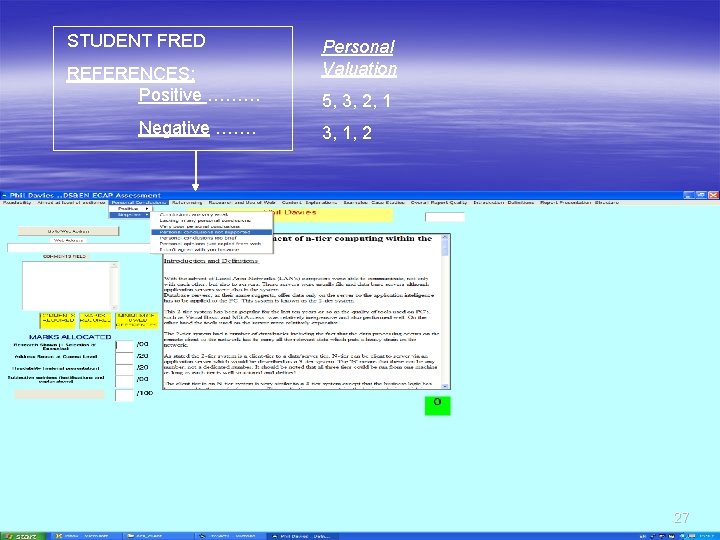Open the Content Explanations menu
Viewport: 720px width, 540px height.
309,202
